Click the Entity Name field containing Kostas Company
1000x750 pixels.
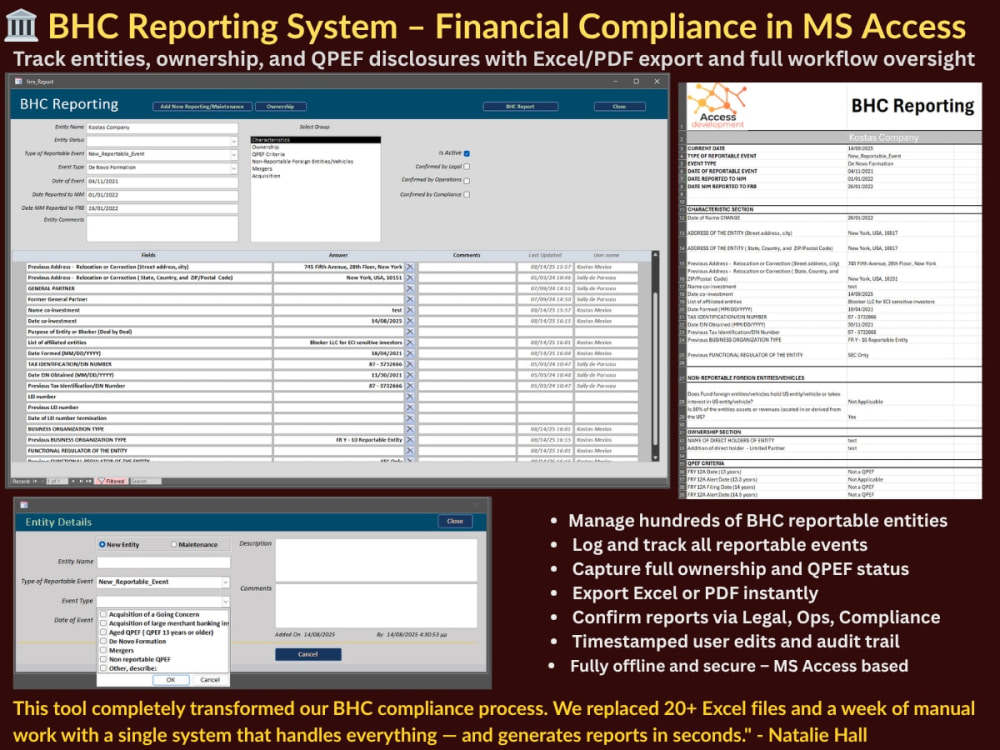[162, 128]
